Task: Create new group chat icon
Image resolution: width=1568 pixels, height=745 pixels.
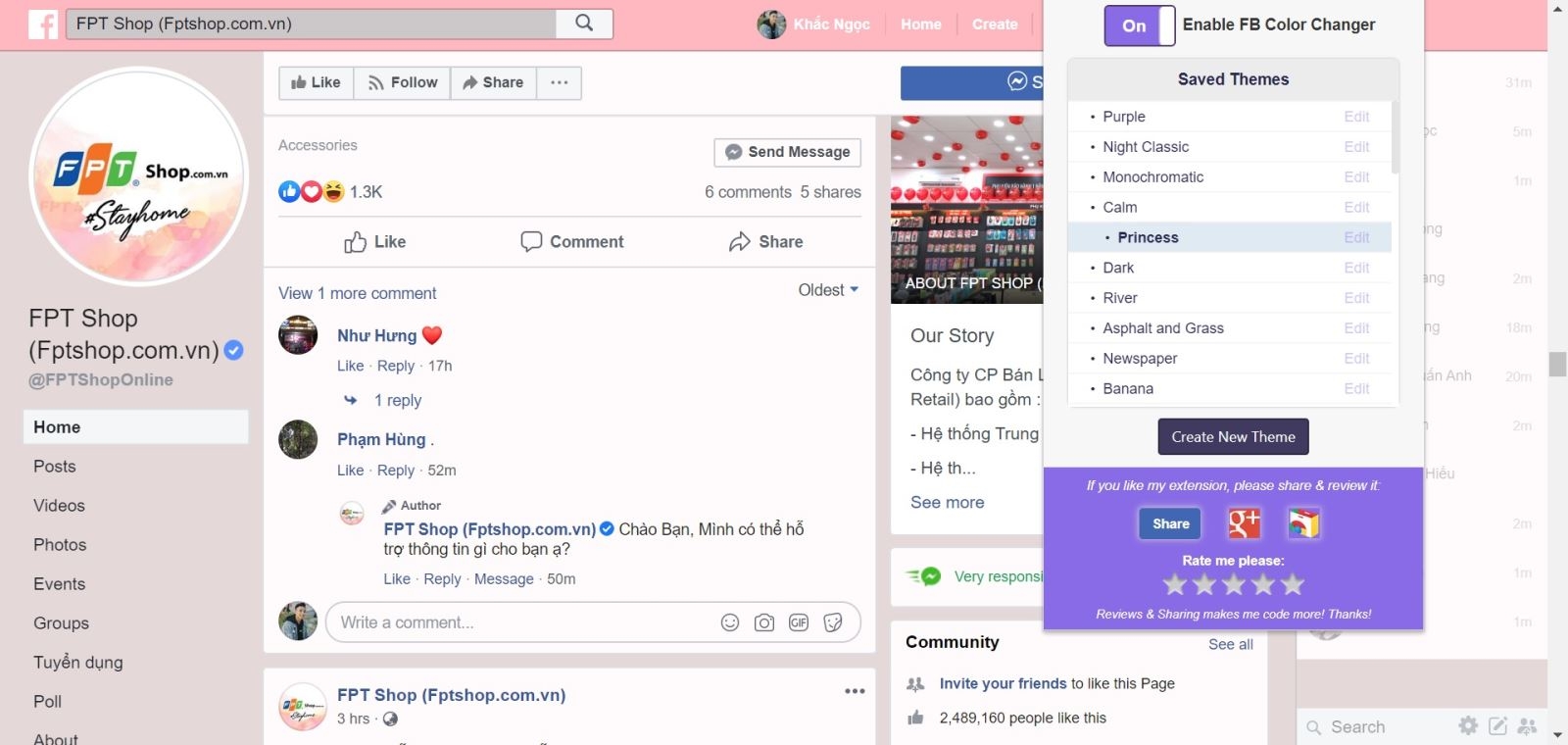Action: [x=1527, y=726]
